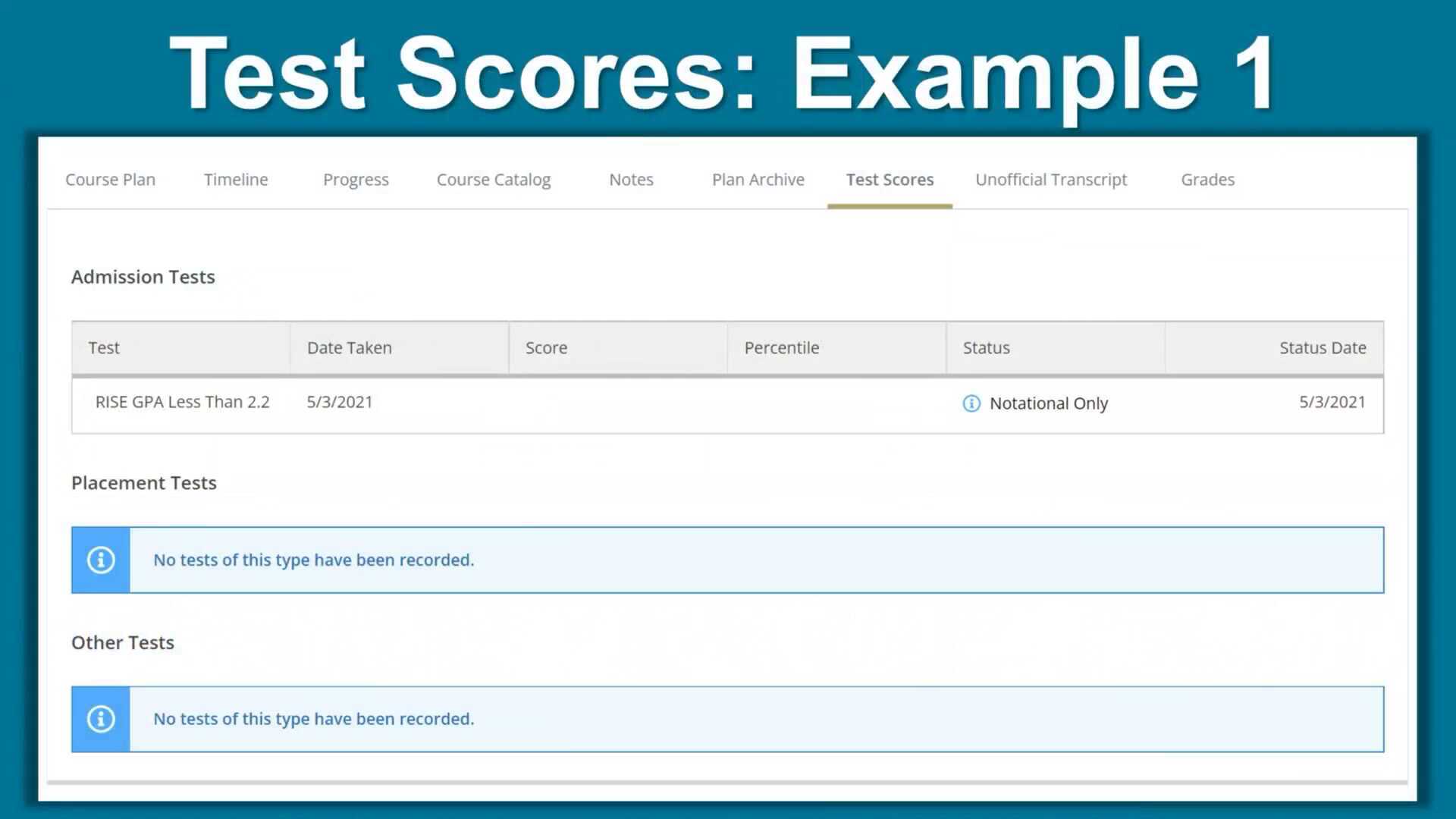Viewport: 1456px width, 819px height.
Task: Click the Admission Tests section heading
Action: 143,277
